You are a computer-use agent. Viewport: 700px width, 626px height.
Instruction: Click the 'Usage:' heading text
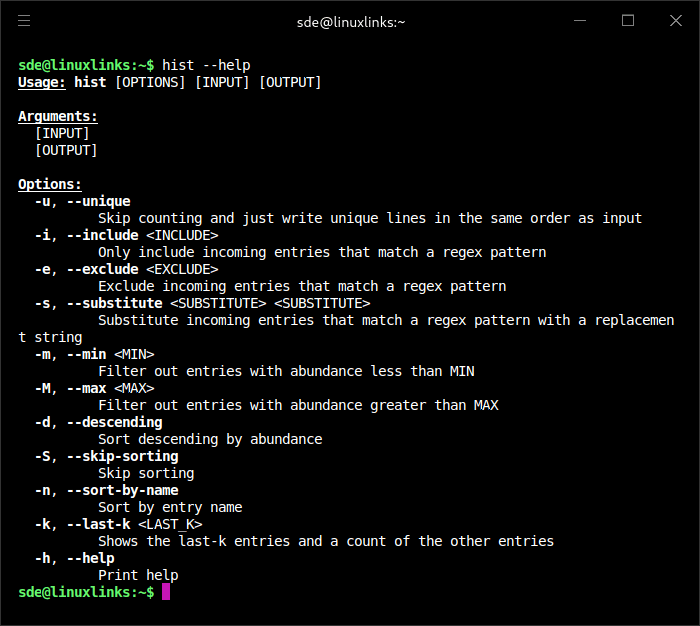pyautogui.click(x=42, y=82)
